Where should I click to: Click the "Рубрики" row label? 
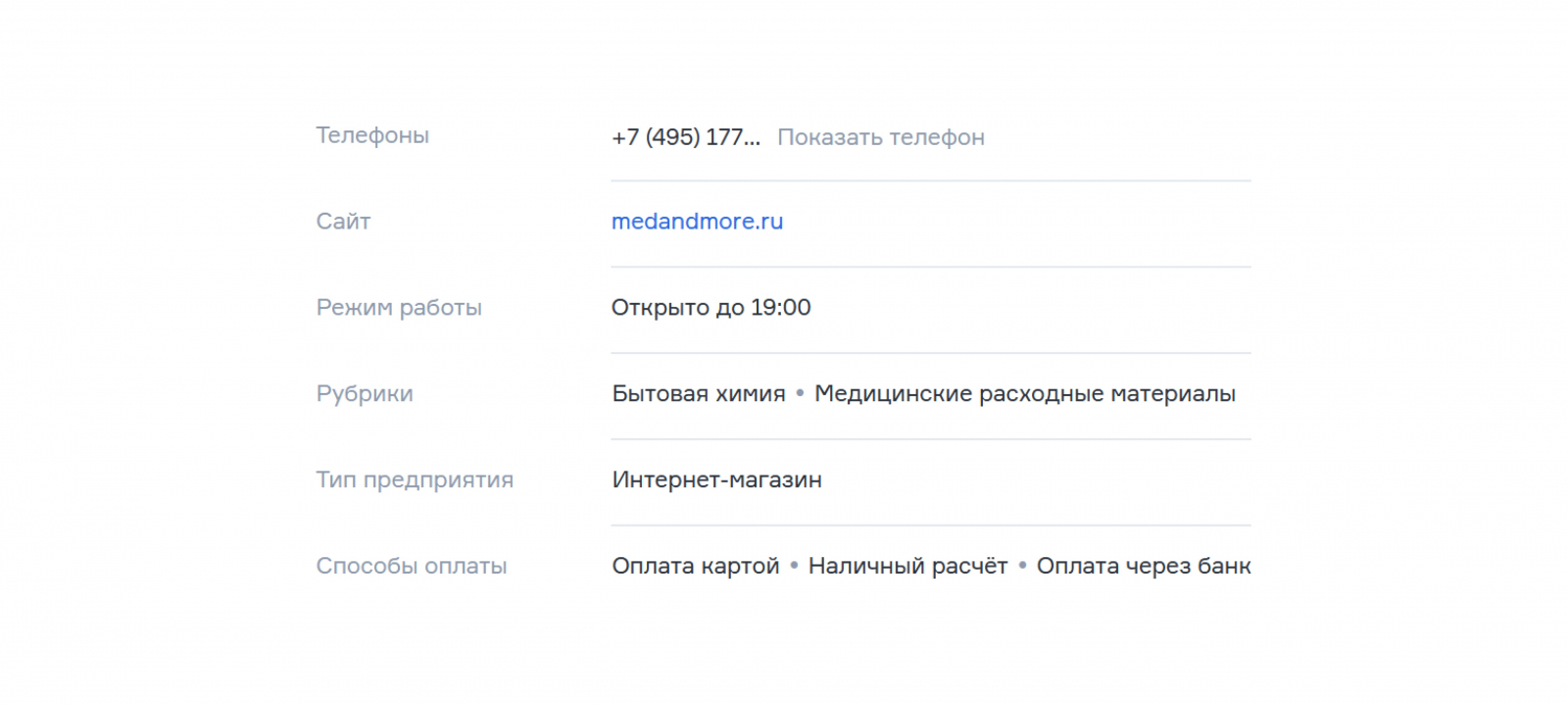(x=365, y=394)
